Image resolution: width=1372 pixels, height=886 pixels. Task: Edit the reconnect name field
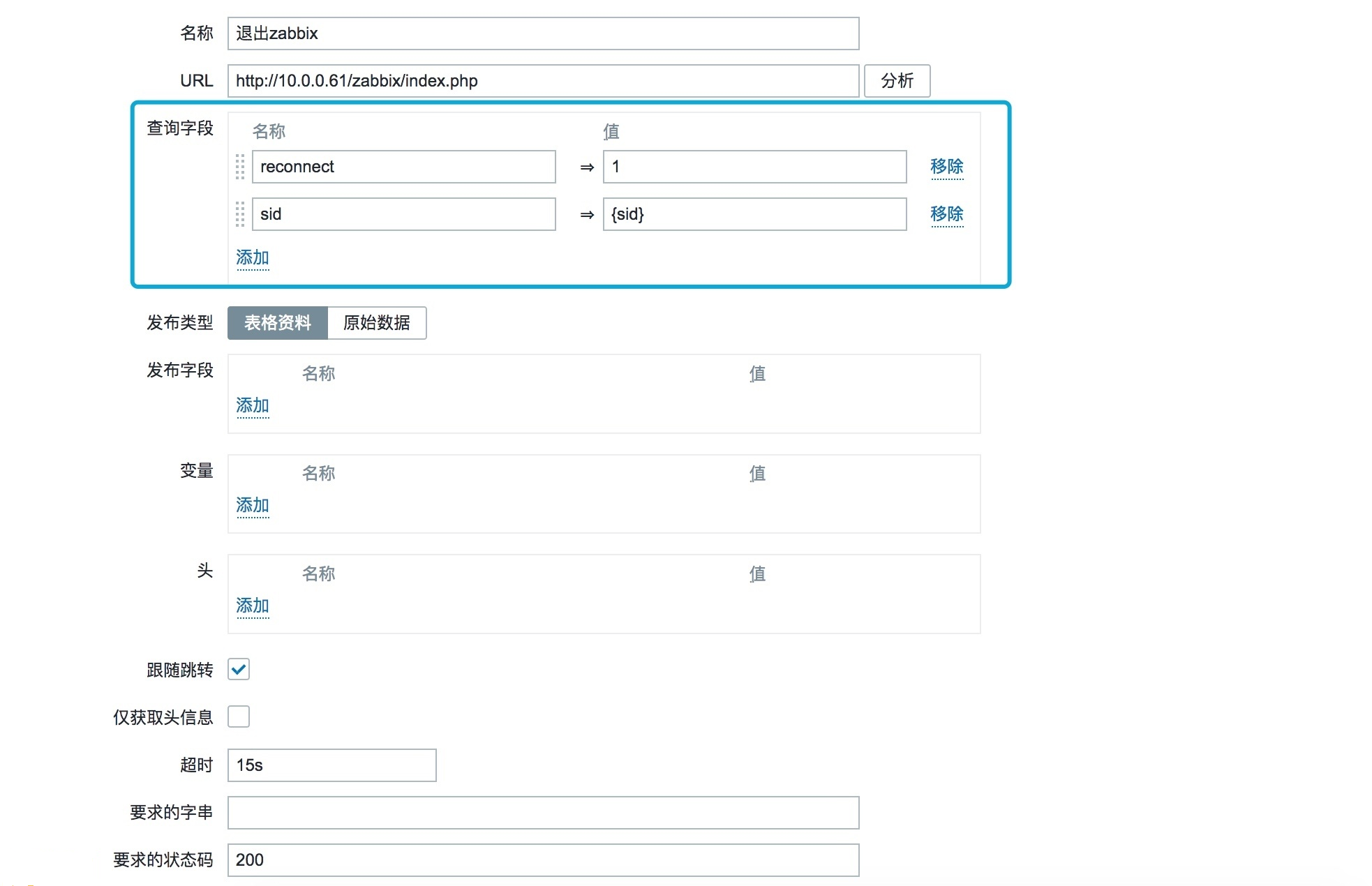(x=404, y=167)
